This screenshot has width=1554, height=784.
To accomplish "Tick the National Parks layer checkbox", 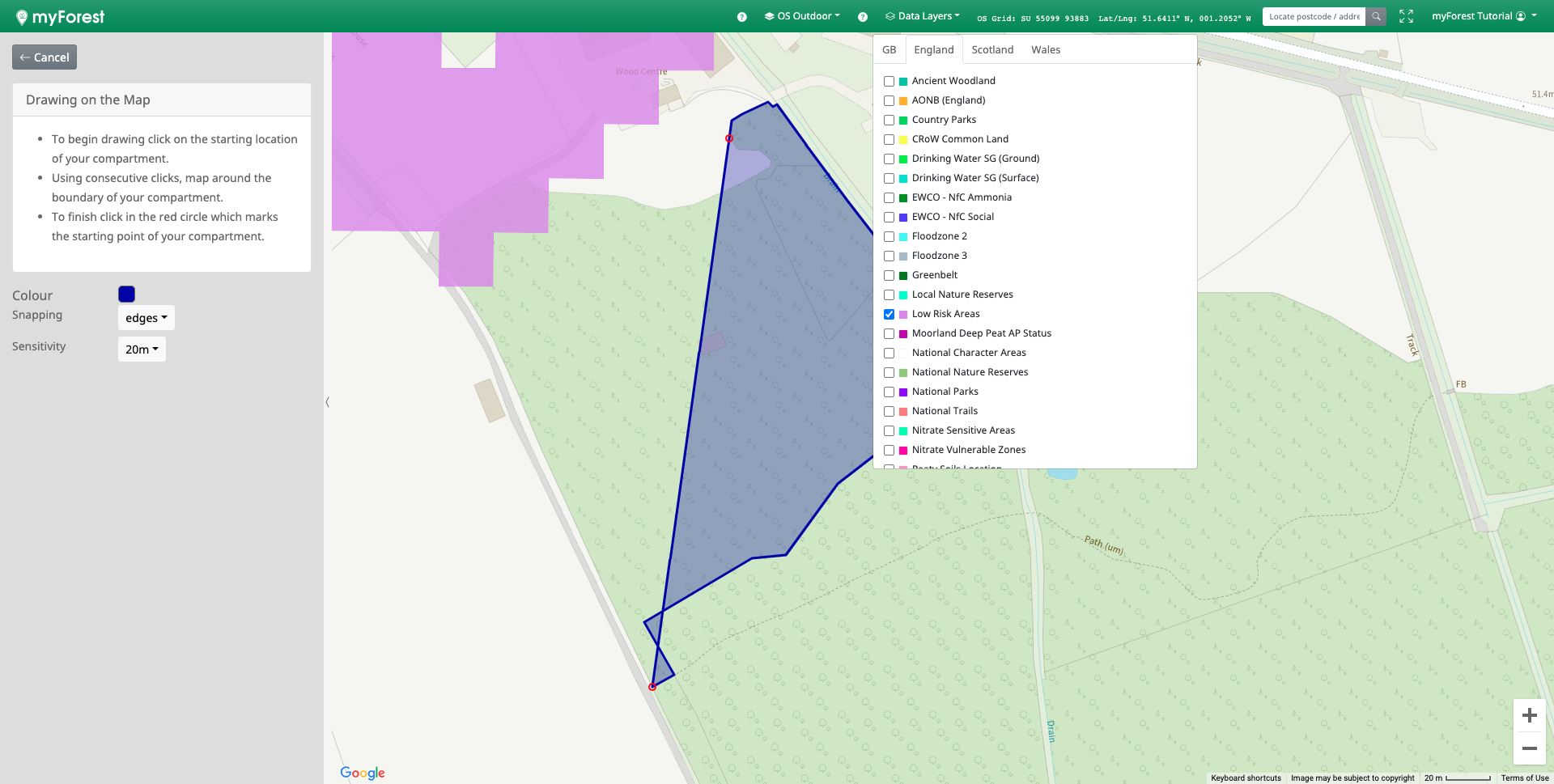I will click(x=889, y=392).
